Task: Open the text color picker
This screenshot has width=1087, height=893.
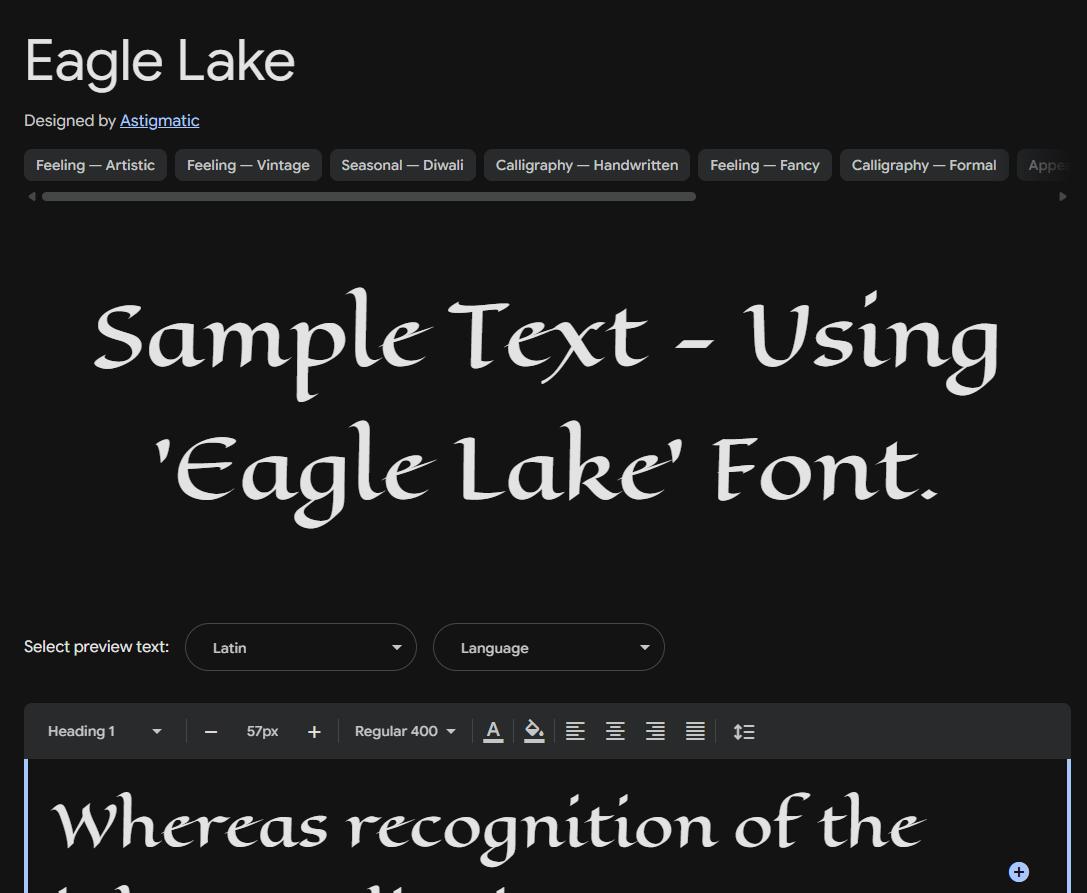Action: click(493, 731)
